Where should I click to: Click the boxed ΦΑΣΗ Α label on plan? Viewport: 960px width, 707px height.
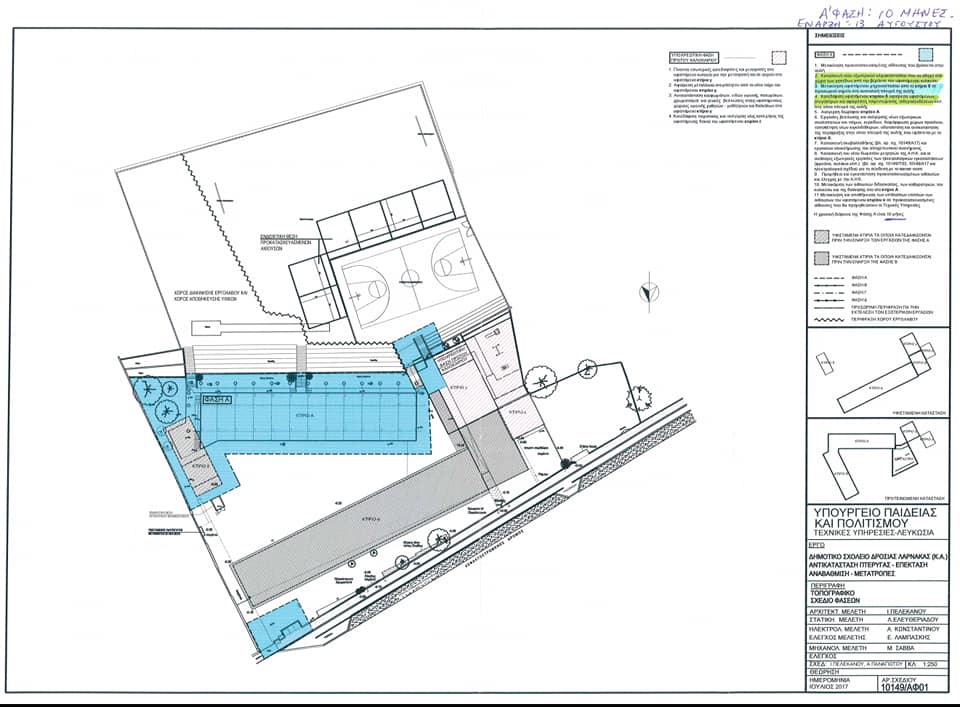216,398
